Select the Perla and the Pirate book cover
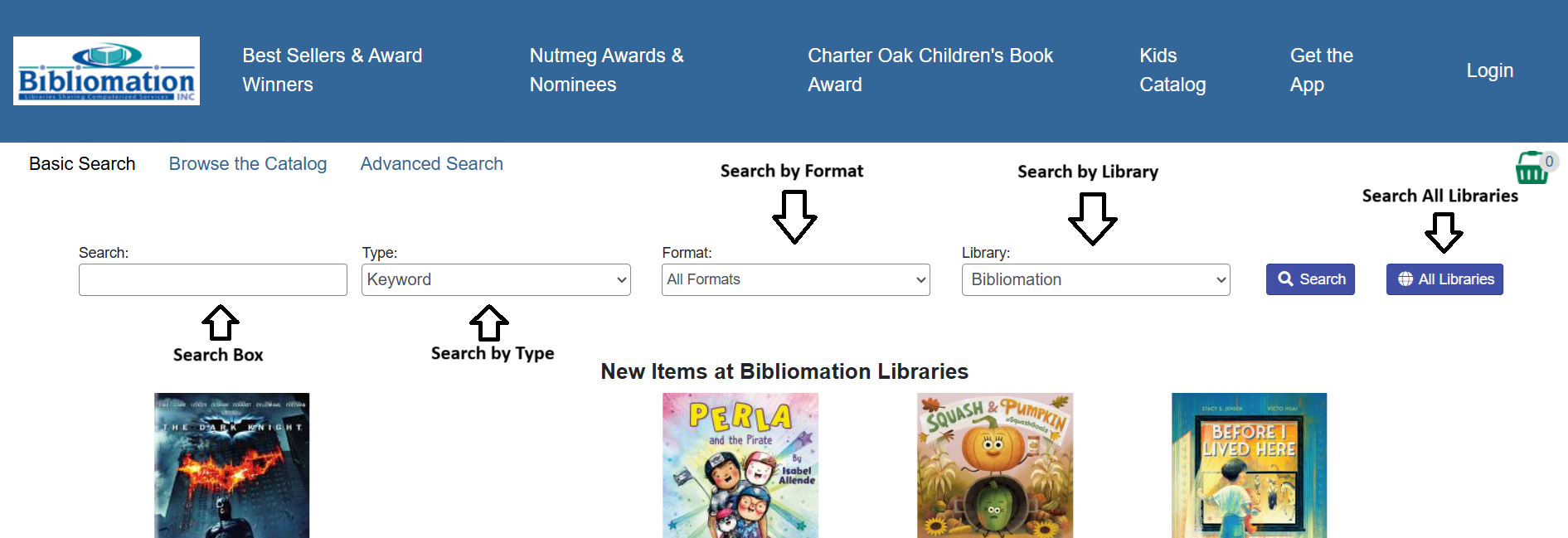The width and height of the screenshot is (1568, 538). pyautogui.click(x=740, y=465)
